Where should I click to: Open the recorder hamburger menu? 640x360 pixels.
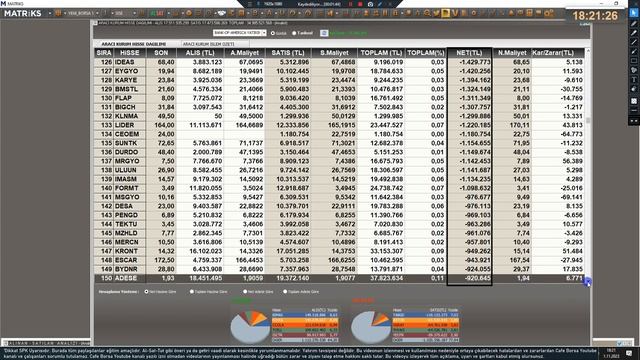[250, 4]
